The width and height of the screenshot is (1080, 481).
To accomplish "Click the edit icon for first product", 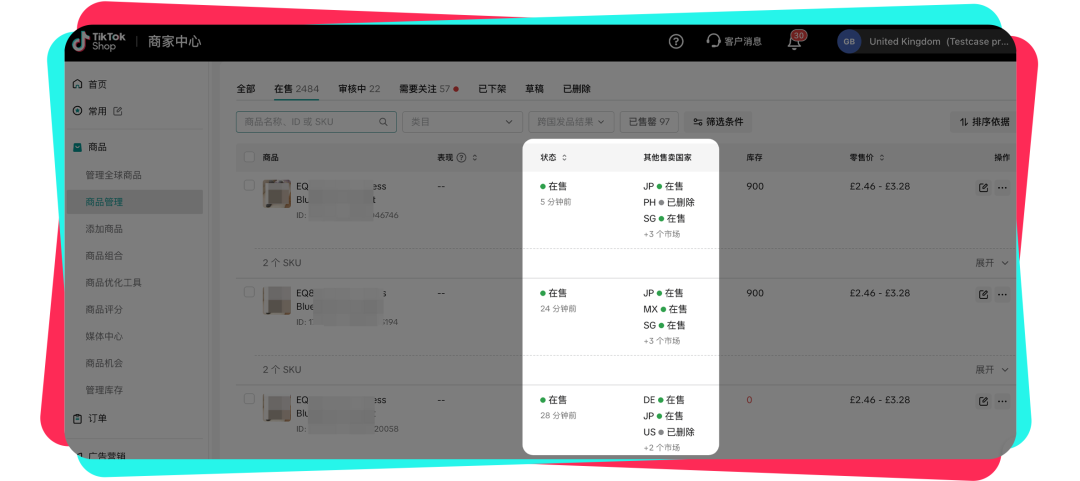I will click(x=983, y=187).
